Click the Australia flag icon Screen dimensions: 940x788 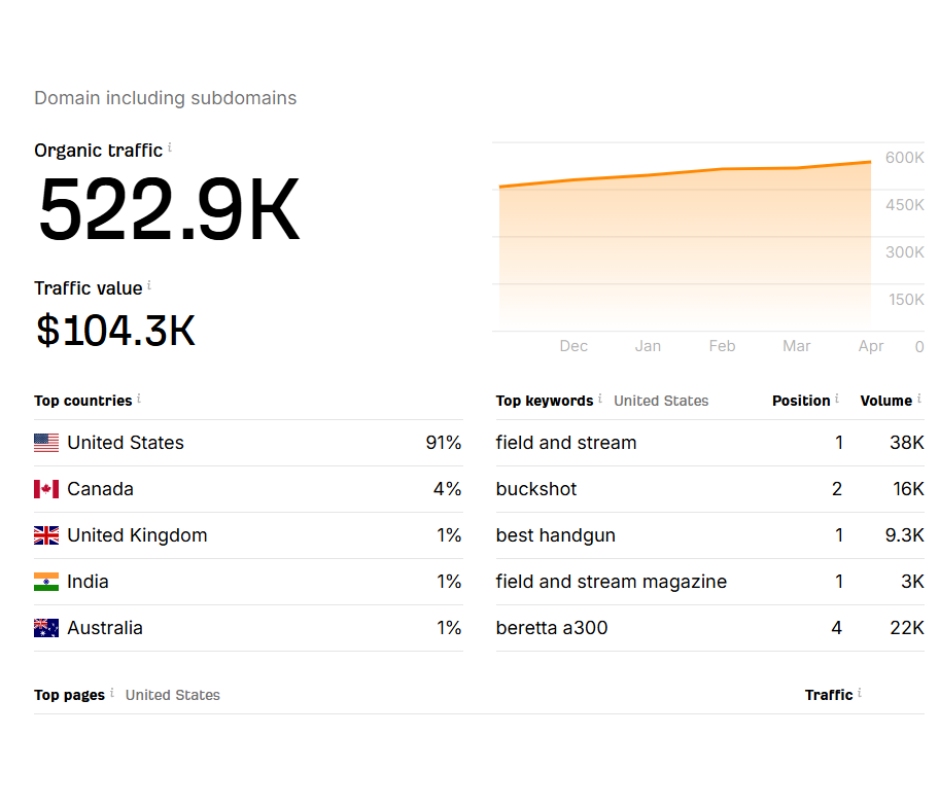[x=46, y=628]
